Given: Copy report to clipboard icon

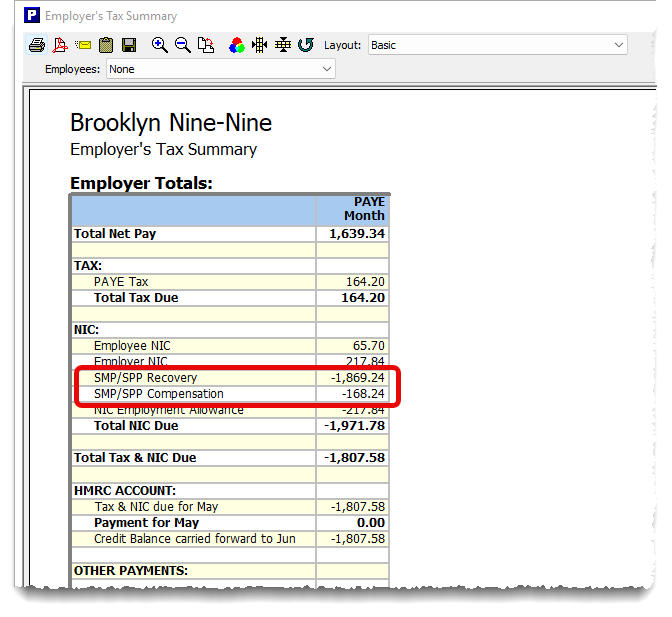Looking at the screenshot, I should tap(106, 45).
